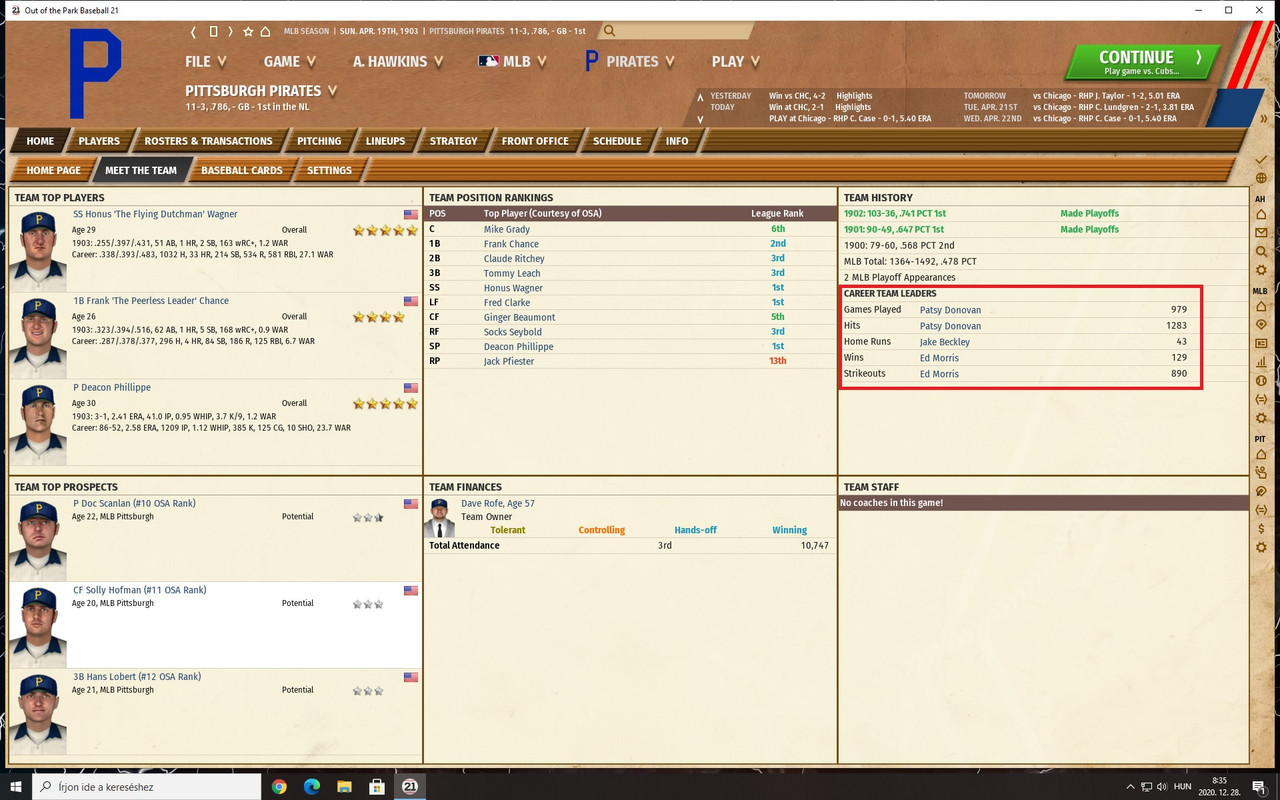Open the Windows Start menu
This screenshot has width=1280, height=800.
click(x=15, y=787)
